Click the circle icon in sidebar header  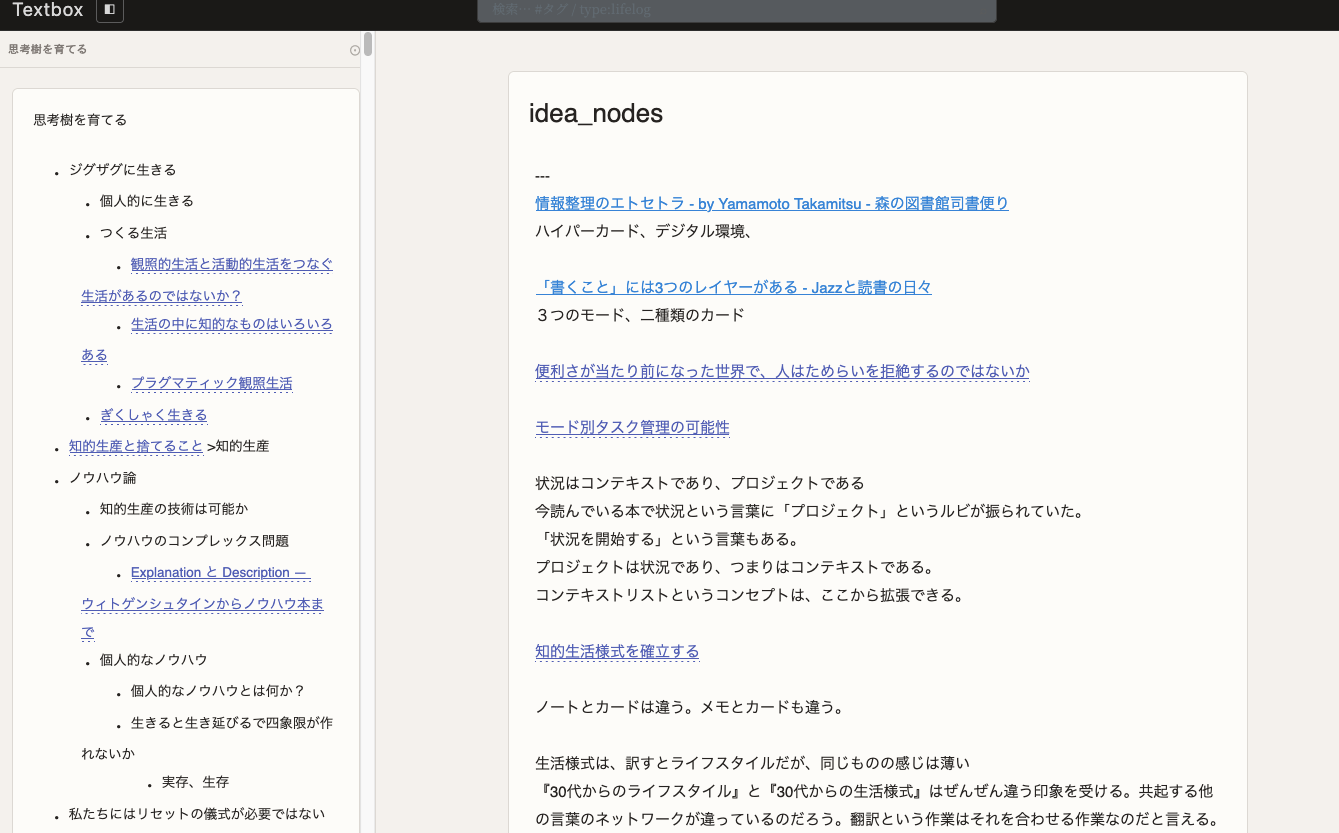click(x=355, y=50)
